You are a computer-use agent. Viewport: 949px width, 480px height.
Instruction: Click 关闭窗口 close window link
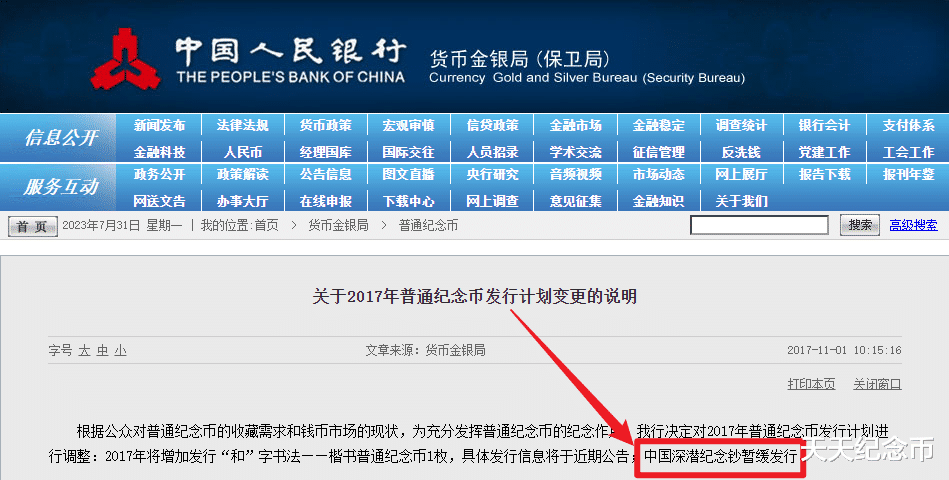(878, 384)
